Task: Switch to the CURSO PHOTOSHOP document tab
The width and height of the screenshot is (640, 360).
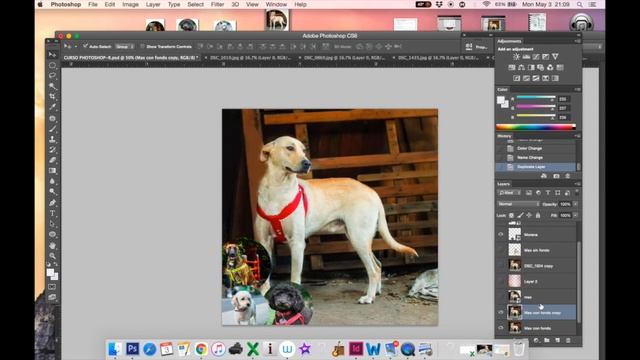Action: tap(131, 58)
